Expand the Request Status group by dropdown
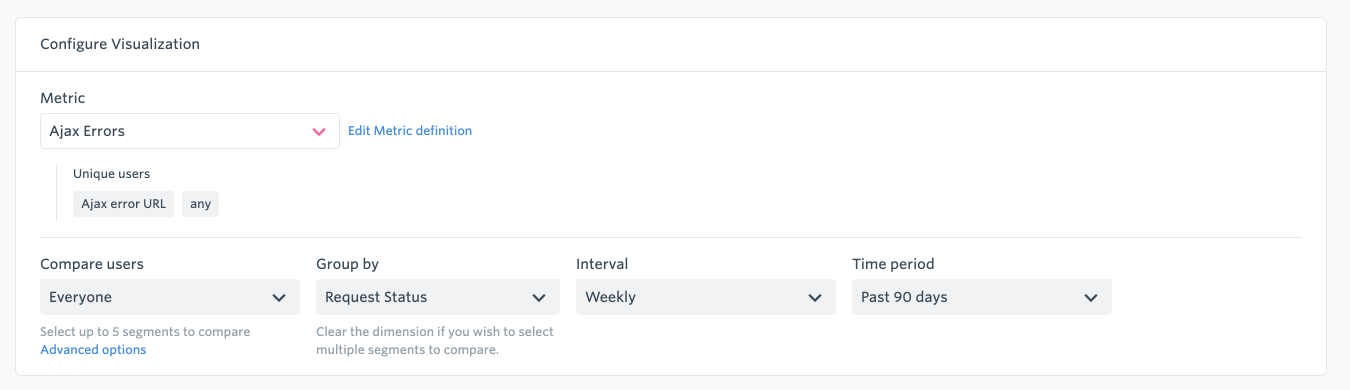Image resolution: width=1350 pixels, height=390 pixels. [438, 297]
